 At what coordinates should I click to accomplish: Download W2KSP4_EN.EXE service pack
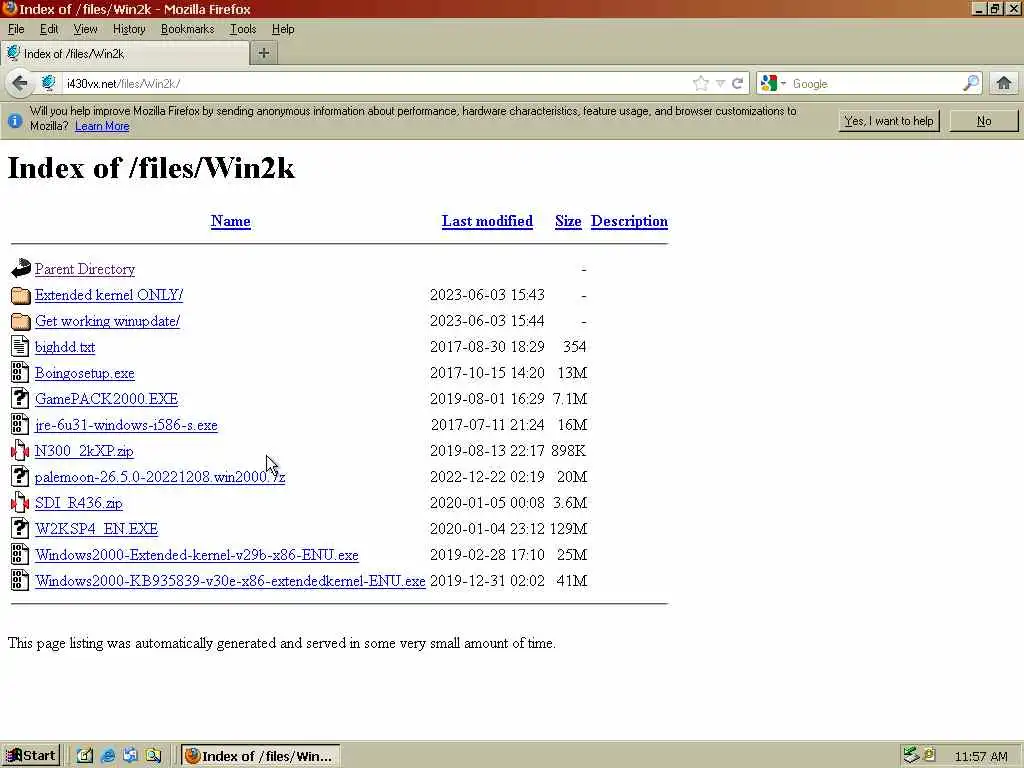tap(97, 529)
